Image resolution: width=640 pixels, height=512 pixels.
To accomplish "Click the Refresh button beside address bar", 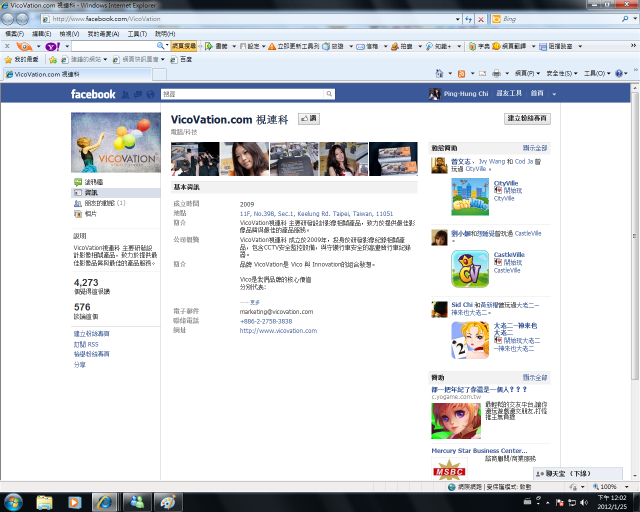I will tap(469, 19).
